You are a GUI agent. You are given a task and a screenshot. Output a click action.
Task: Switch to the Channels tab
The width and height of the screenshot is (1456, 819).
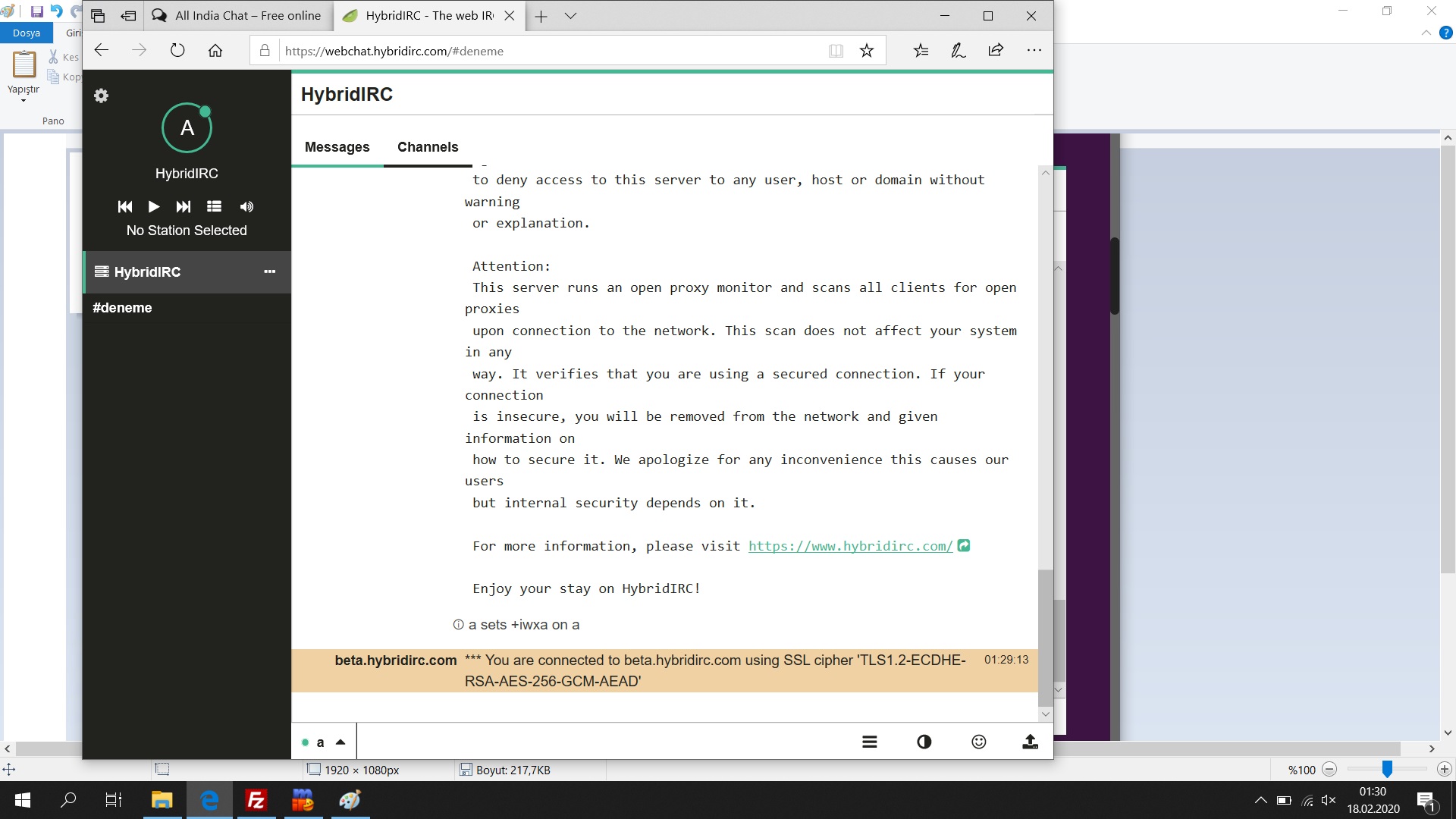pyautogui.click(x=428, y=147)
